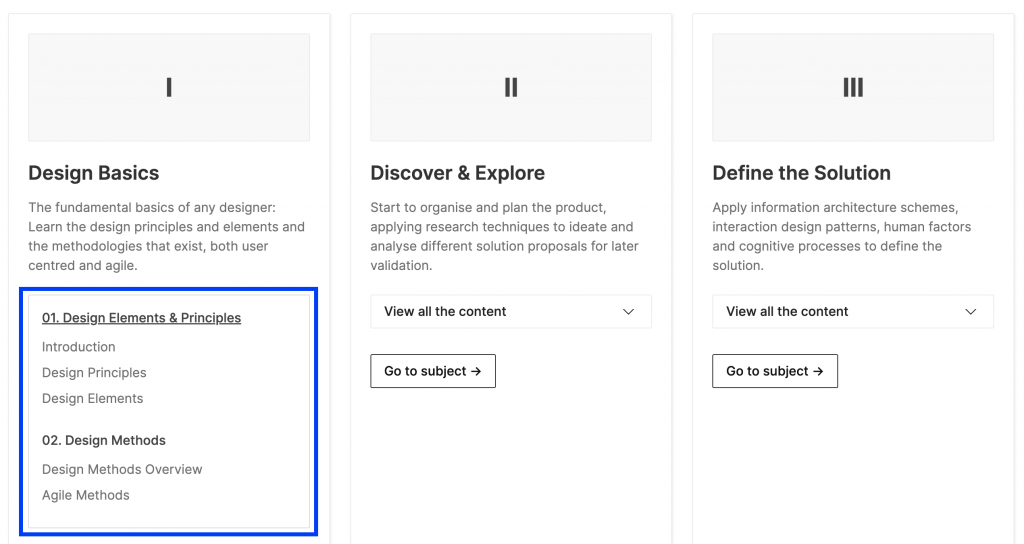Open the Design Elements lesson
The width and height of the screenshot is (1024, 544).
pos(92,398)
